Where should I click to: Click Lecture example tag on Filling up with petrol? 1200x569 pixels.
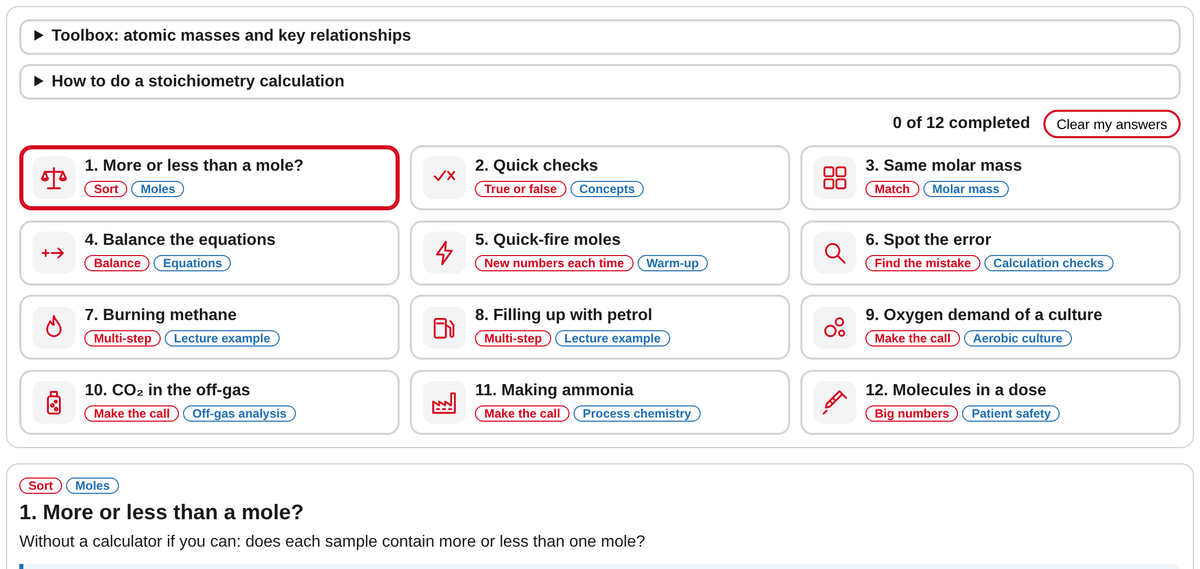click(x=612, y=338)
